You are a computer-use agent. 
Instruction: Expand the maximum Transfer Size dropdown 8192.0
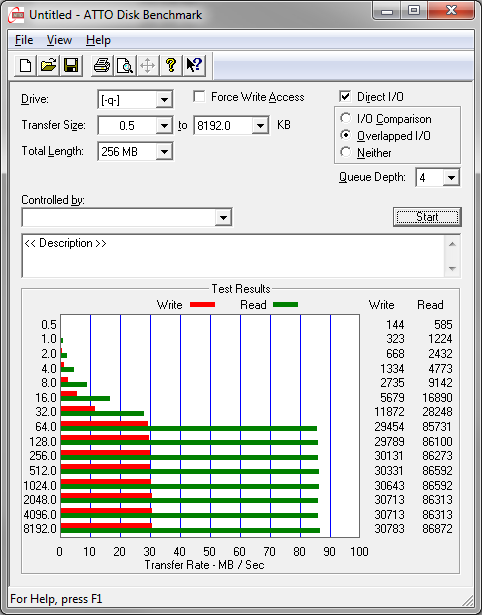(260, 126)
